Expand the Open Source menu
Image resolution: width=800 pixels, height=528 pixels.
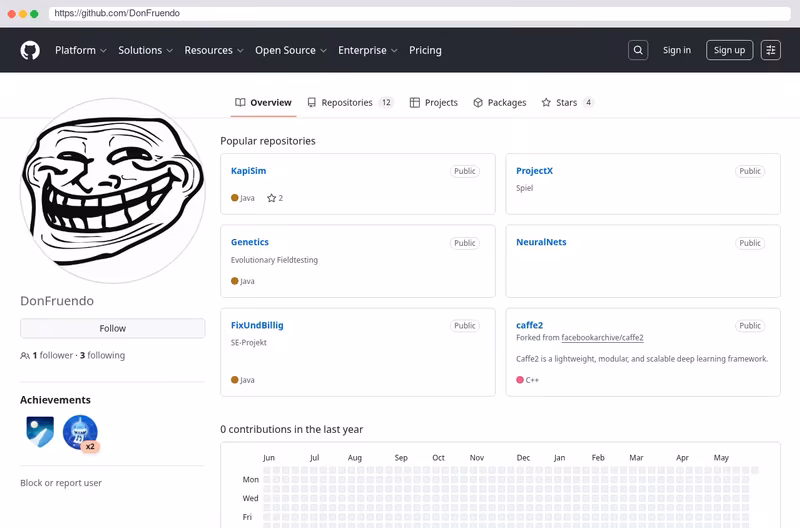point(291,50)
